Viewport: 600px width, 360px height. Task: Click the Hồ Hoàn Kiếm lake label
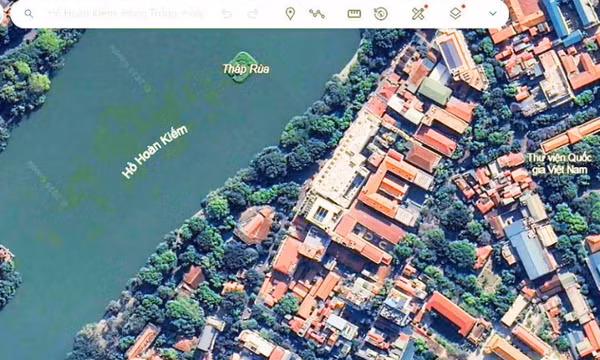point(155,151)
